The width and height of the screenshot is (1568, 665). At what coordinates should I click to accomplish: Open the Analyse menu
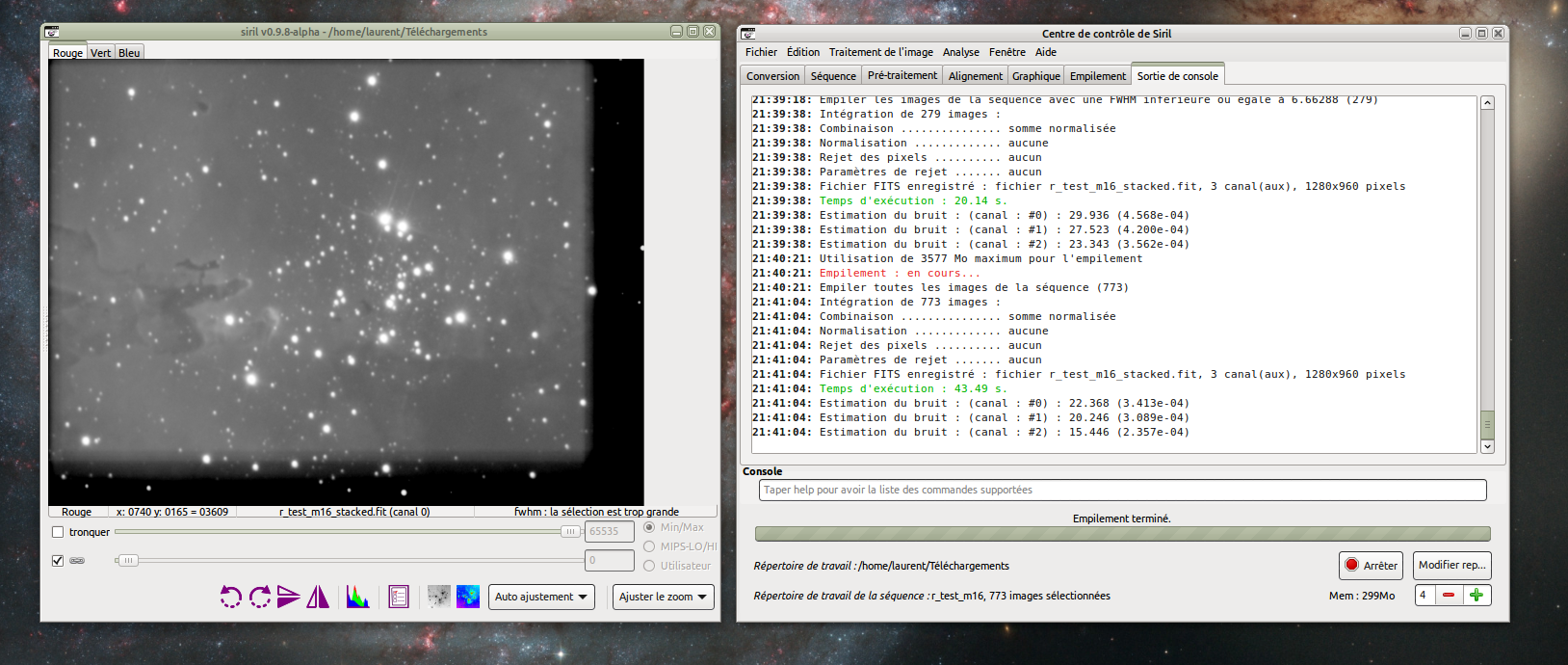(961, 52)
